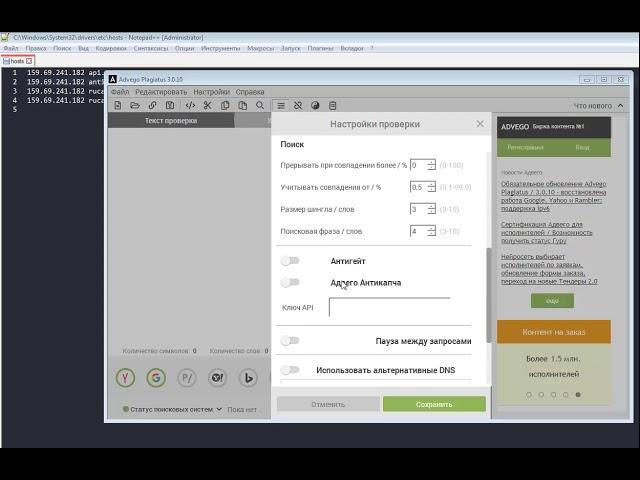640x480 pixels.
Task: Select the first carousel dot in banner
Action: (x=529, y=395)
